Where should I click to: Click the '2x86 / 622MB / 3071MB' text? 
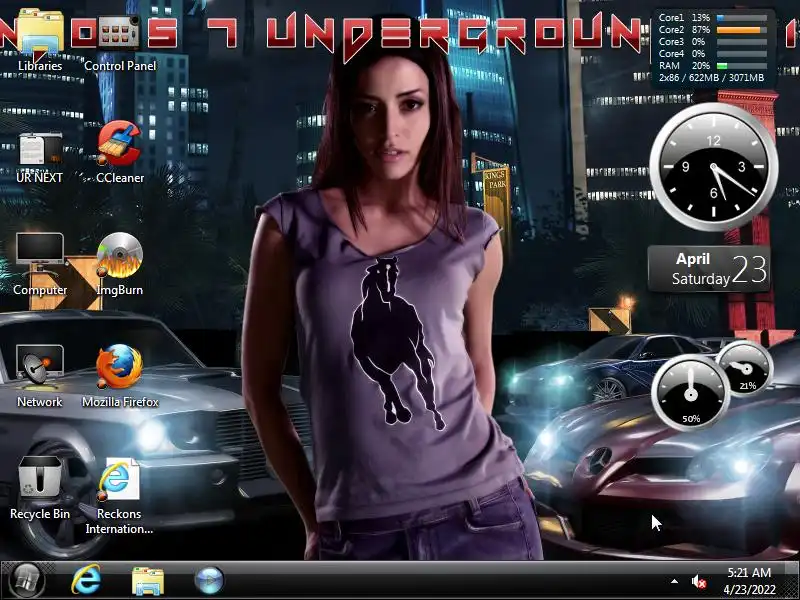point(711,78)
